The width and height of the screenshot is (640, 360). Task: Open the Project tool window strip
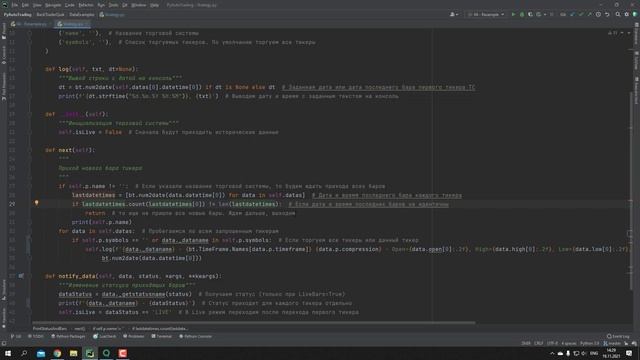coord(4,32)
